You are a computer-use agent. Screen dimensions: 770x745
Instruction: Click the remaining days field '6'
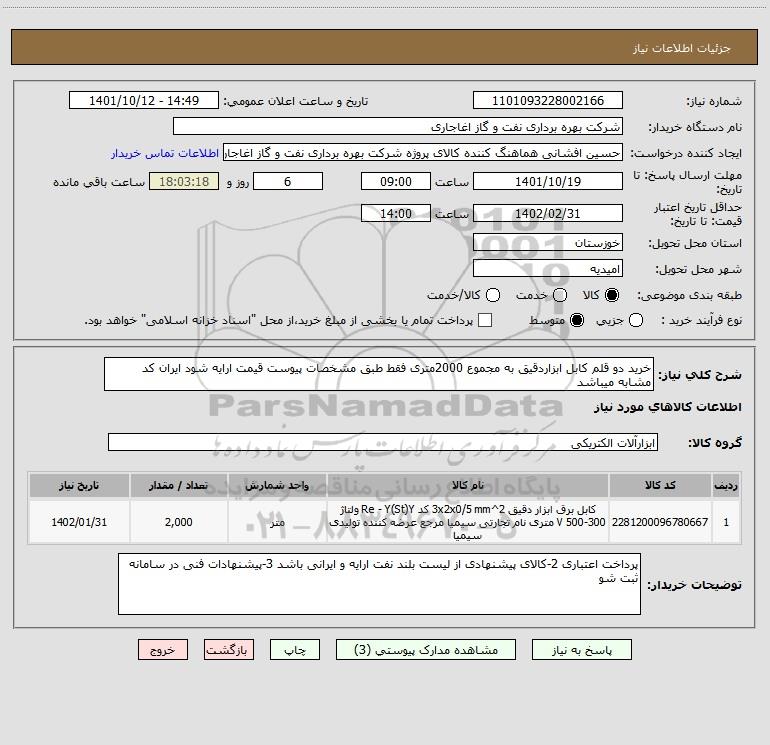click(x=288, y=181)
